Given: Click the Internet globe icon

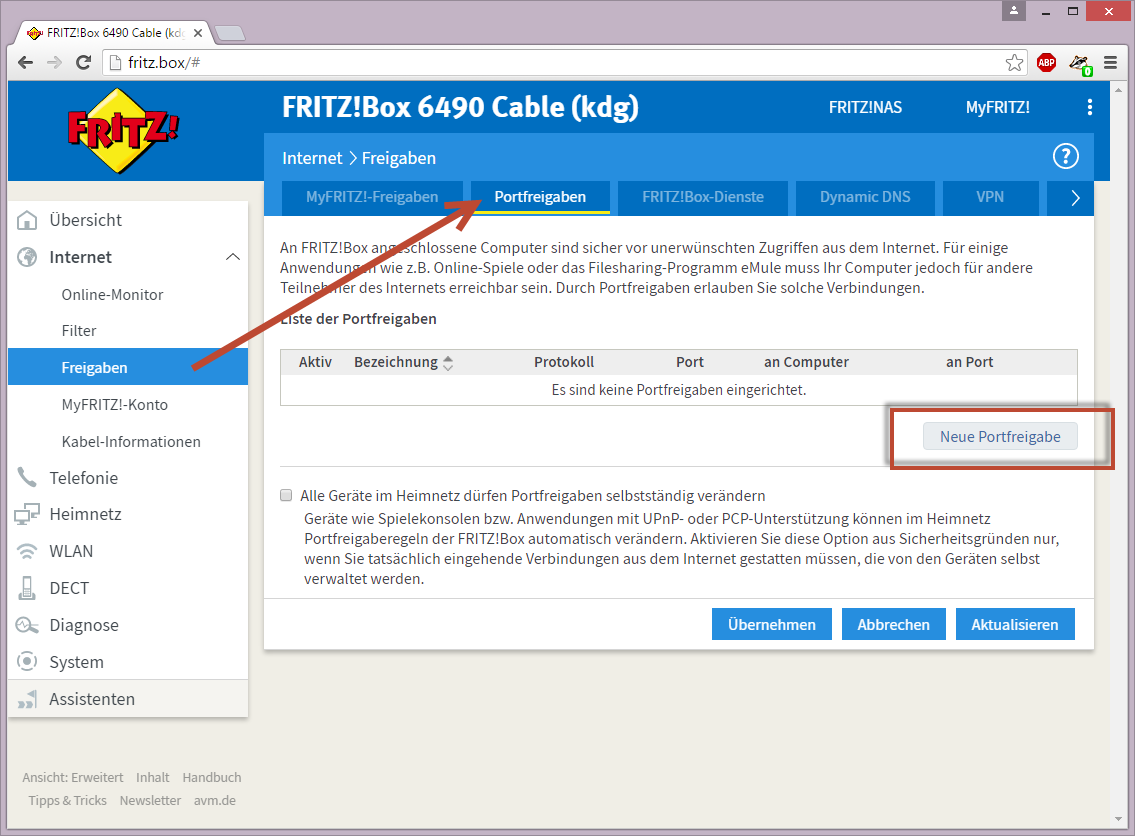Looking at the screenshot, I should tap(27, 257).
